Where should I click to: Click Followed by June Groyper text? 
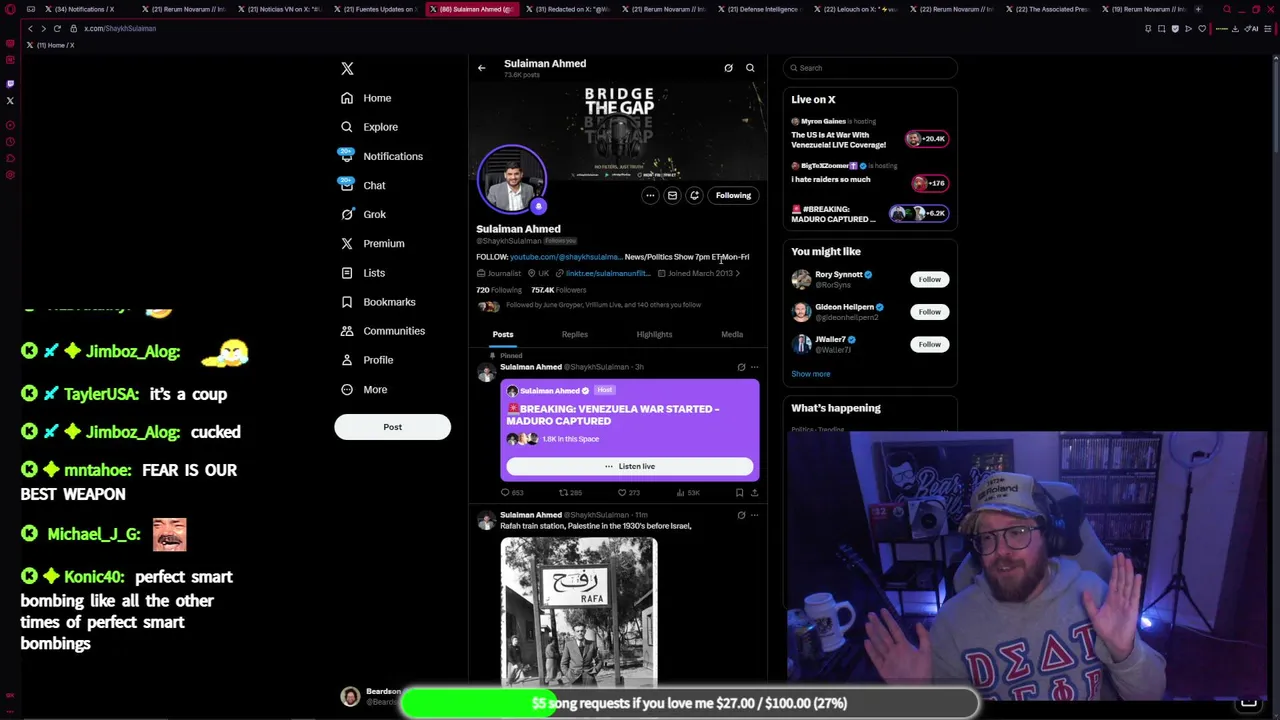603,305
